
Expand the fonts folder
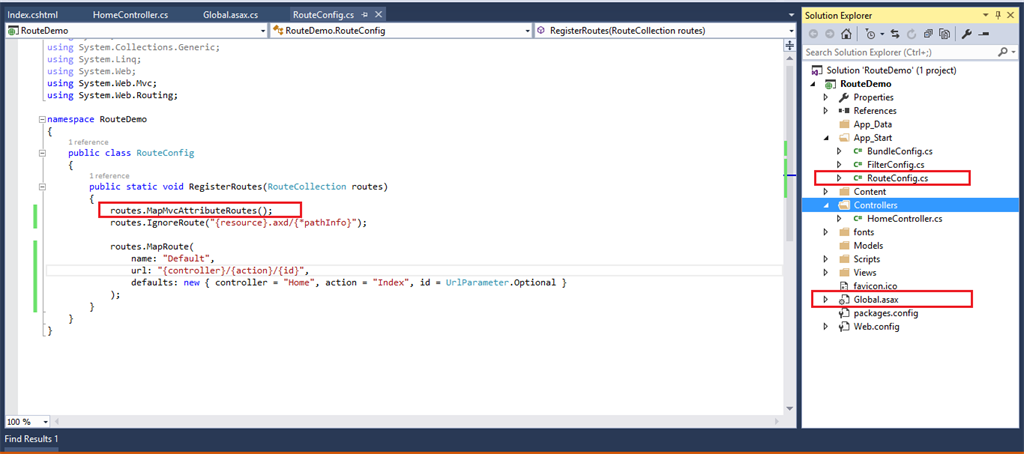pyautogui.click(x=825, y=233)
